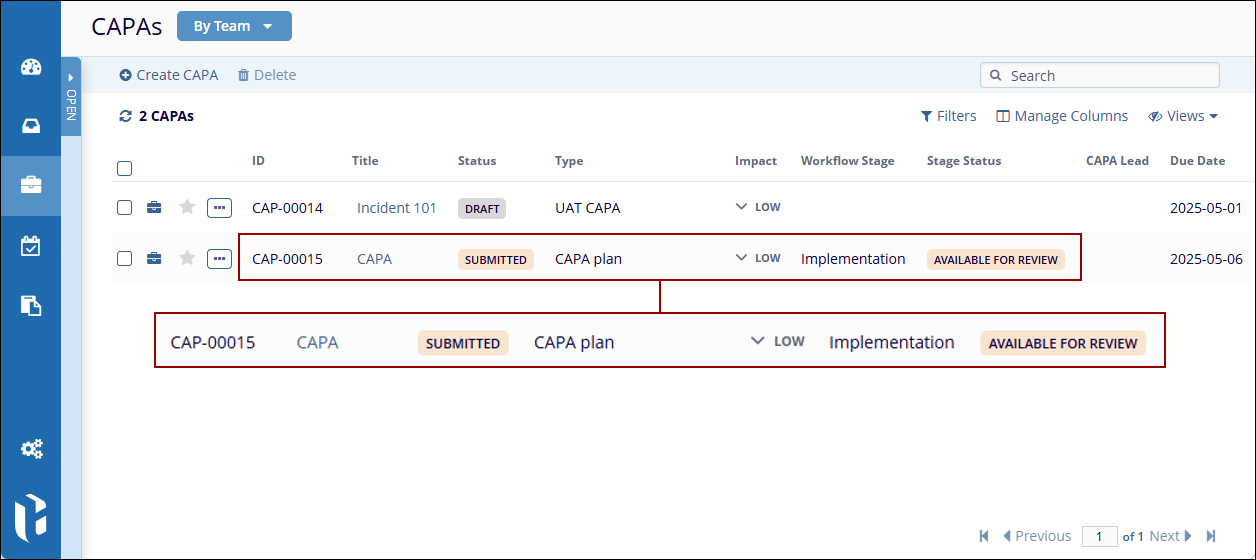Expand the Views dropdown menu
This screenshot has height=560, width=1256.
point(1184,116)
